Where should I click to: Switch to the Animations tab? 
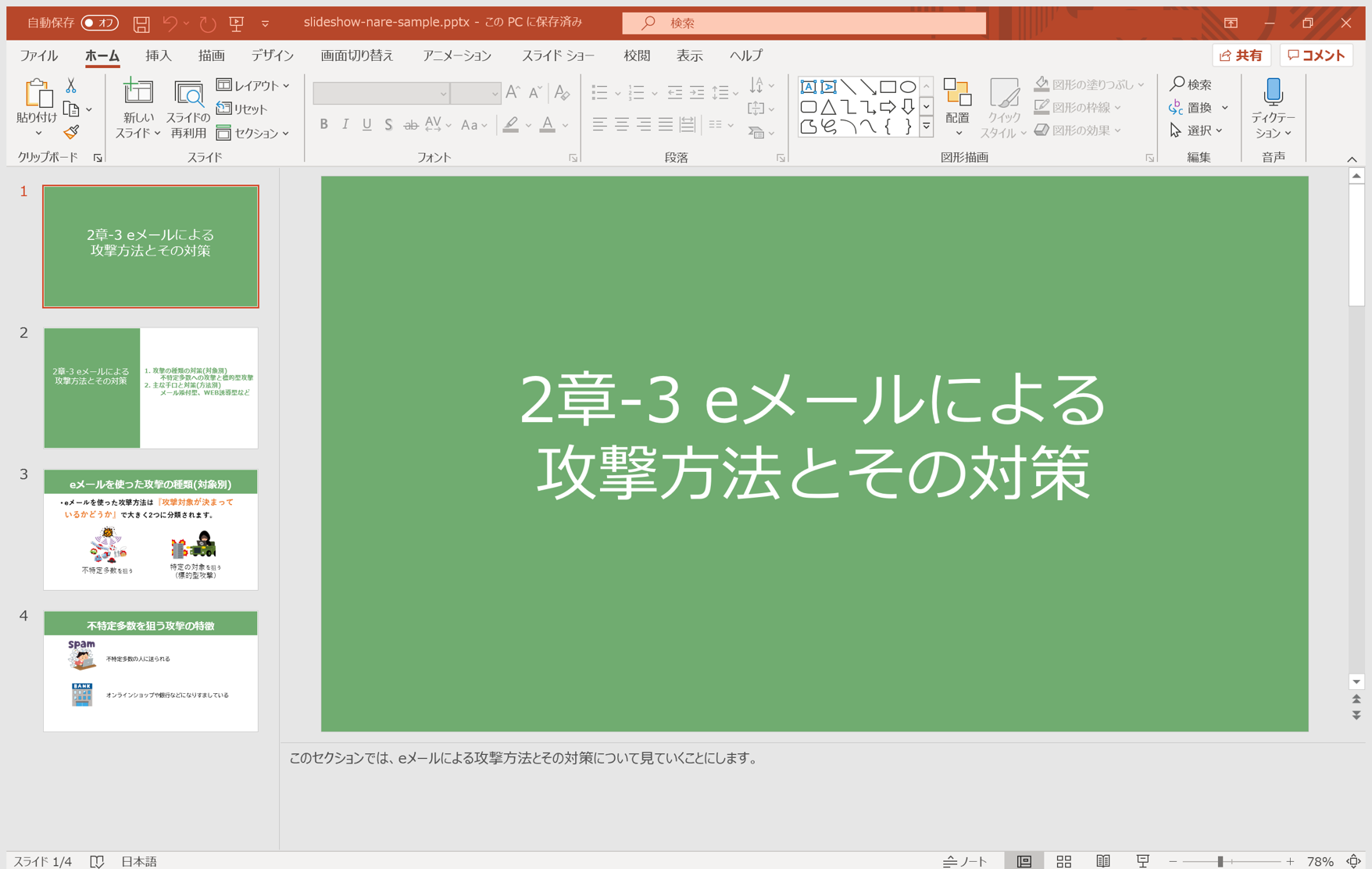456,55
